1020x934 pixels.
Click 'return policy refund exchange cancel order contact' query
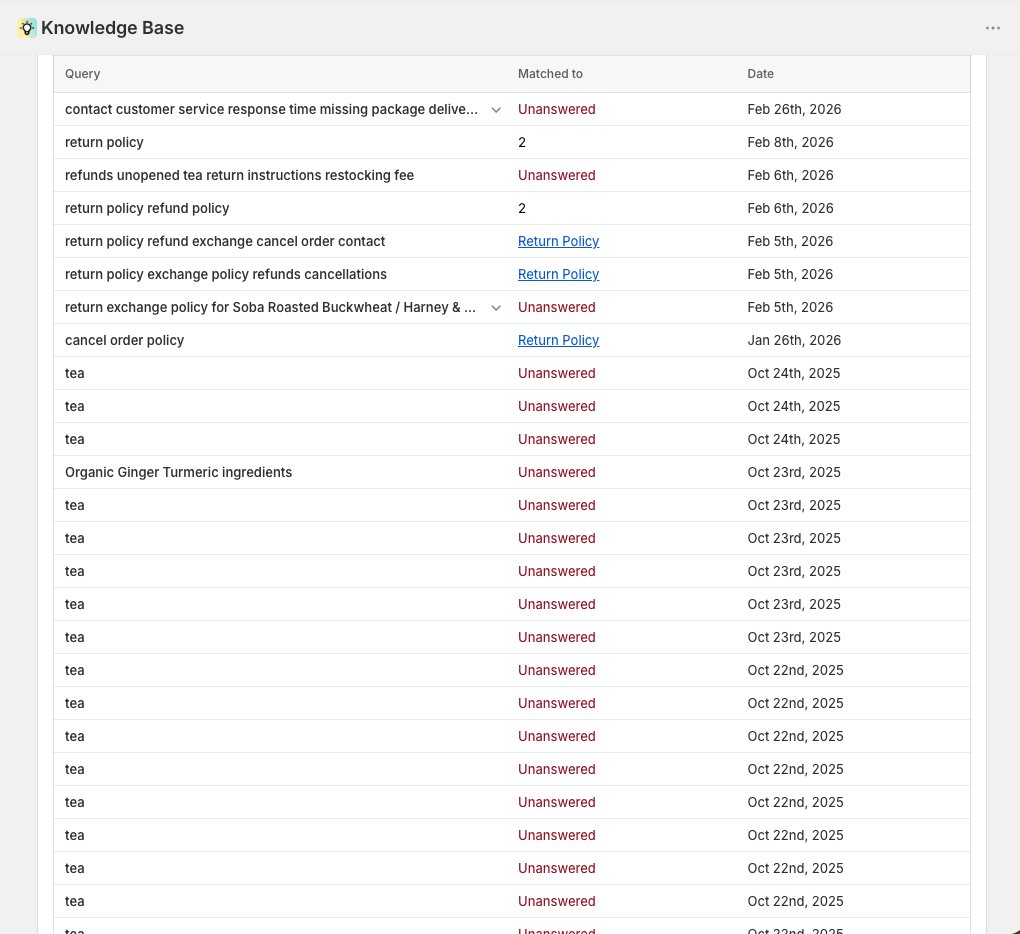pos(225,241)
